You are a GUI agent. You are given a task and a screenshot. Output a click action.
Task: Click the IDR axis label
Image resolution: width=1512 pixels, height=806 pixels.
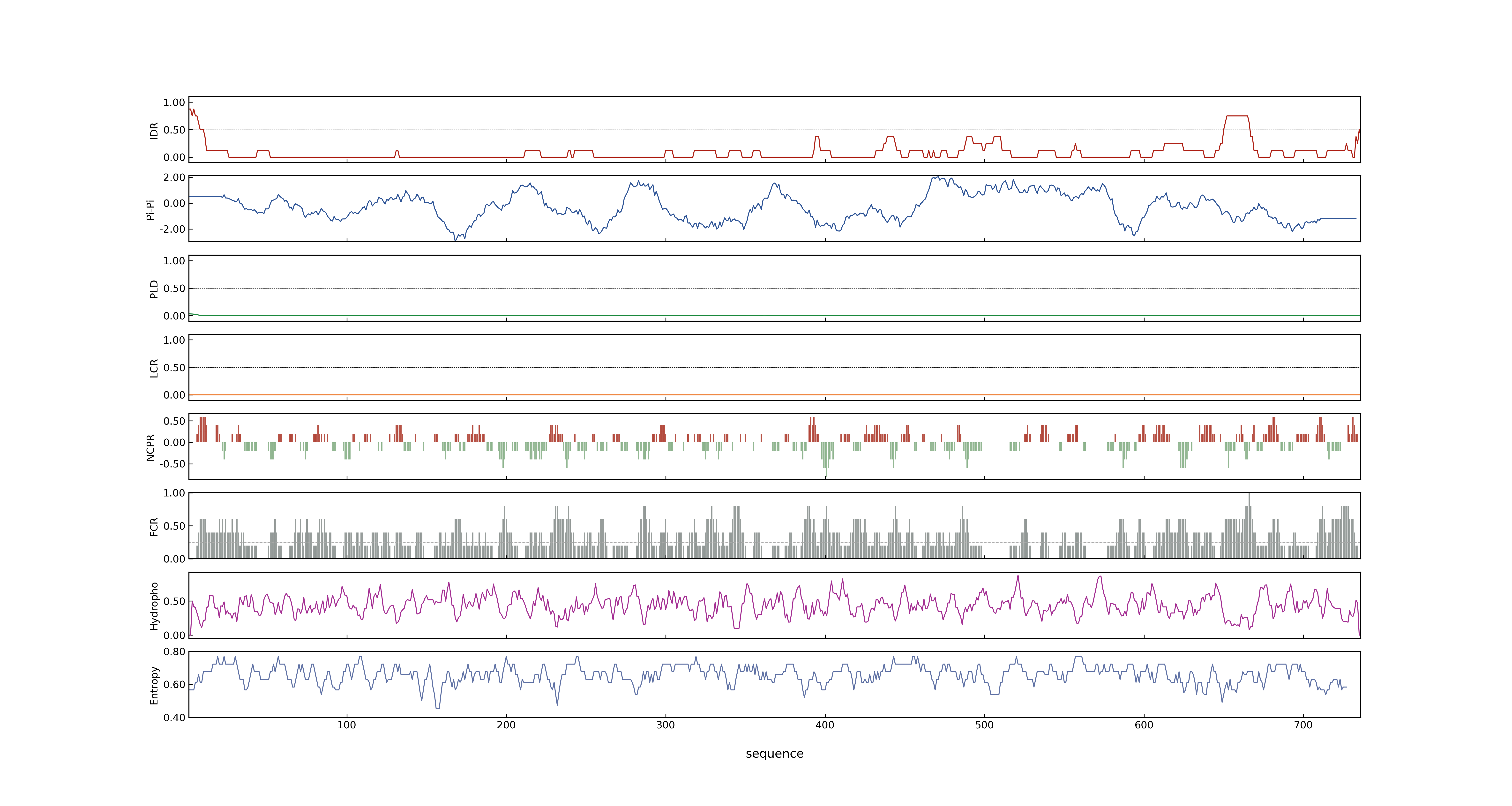coord(154,130)
